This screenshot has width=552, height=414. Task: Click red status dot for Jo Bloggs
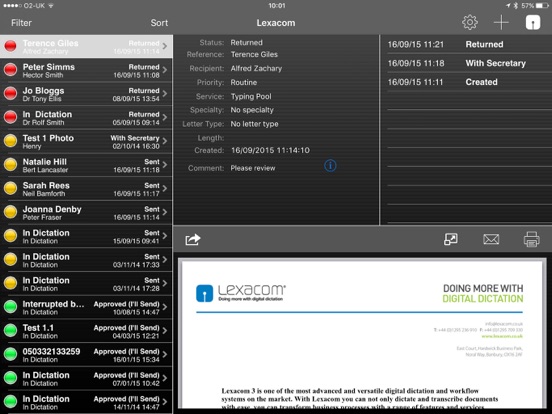[x=11, y=93]
